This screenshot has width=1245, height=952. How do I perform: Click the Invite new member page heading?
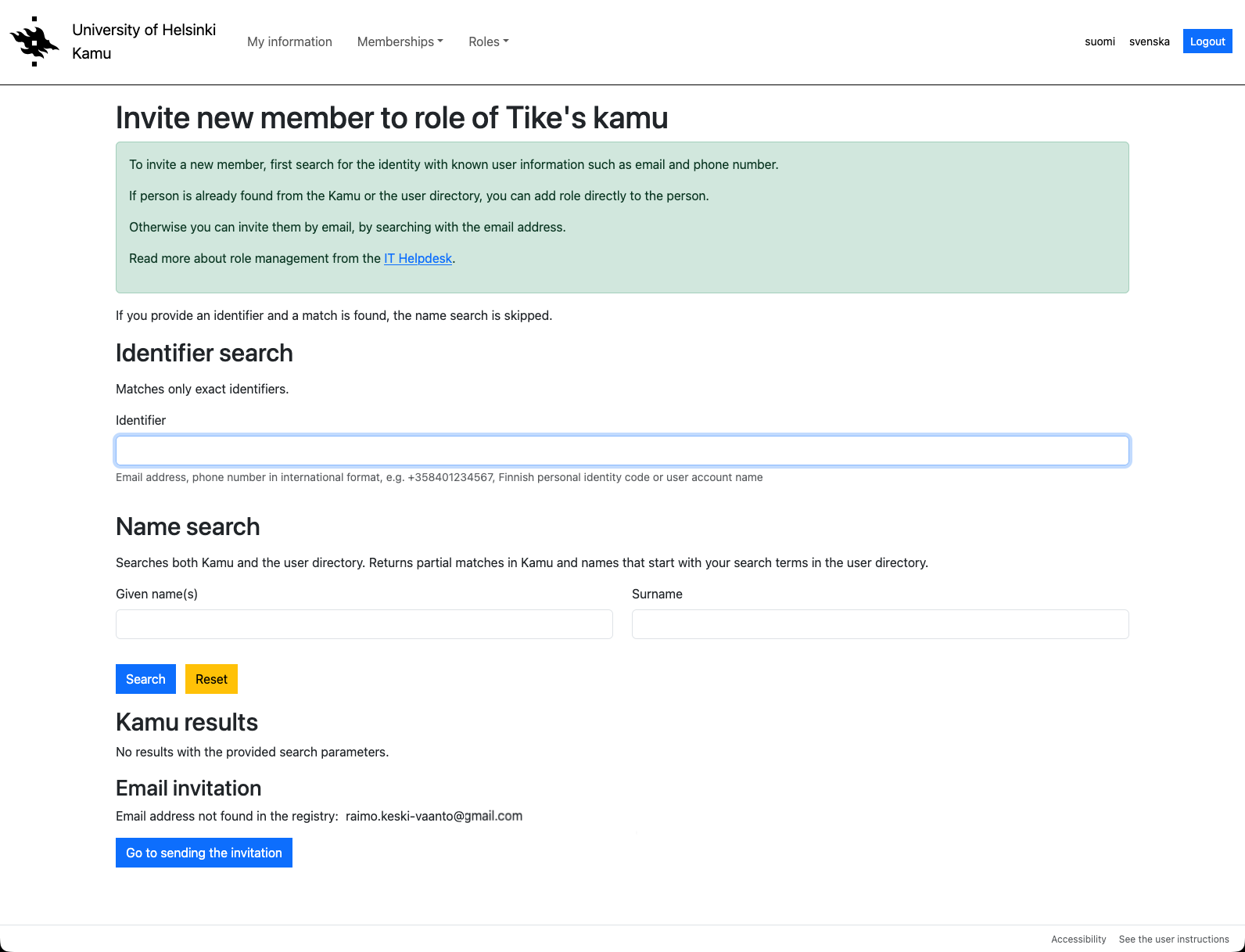click(x=391, y=118)
